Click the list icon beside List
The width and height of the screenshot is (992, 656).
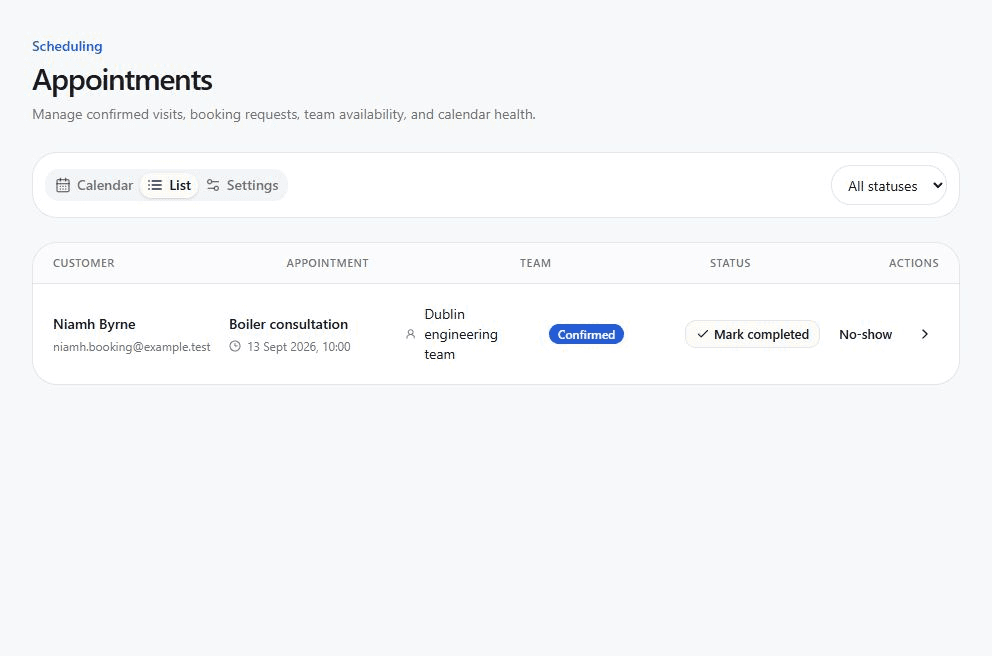tap(154, 185)
